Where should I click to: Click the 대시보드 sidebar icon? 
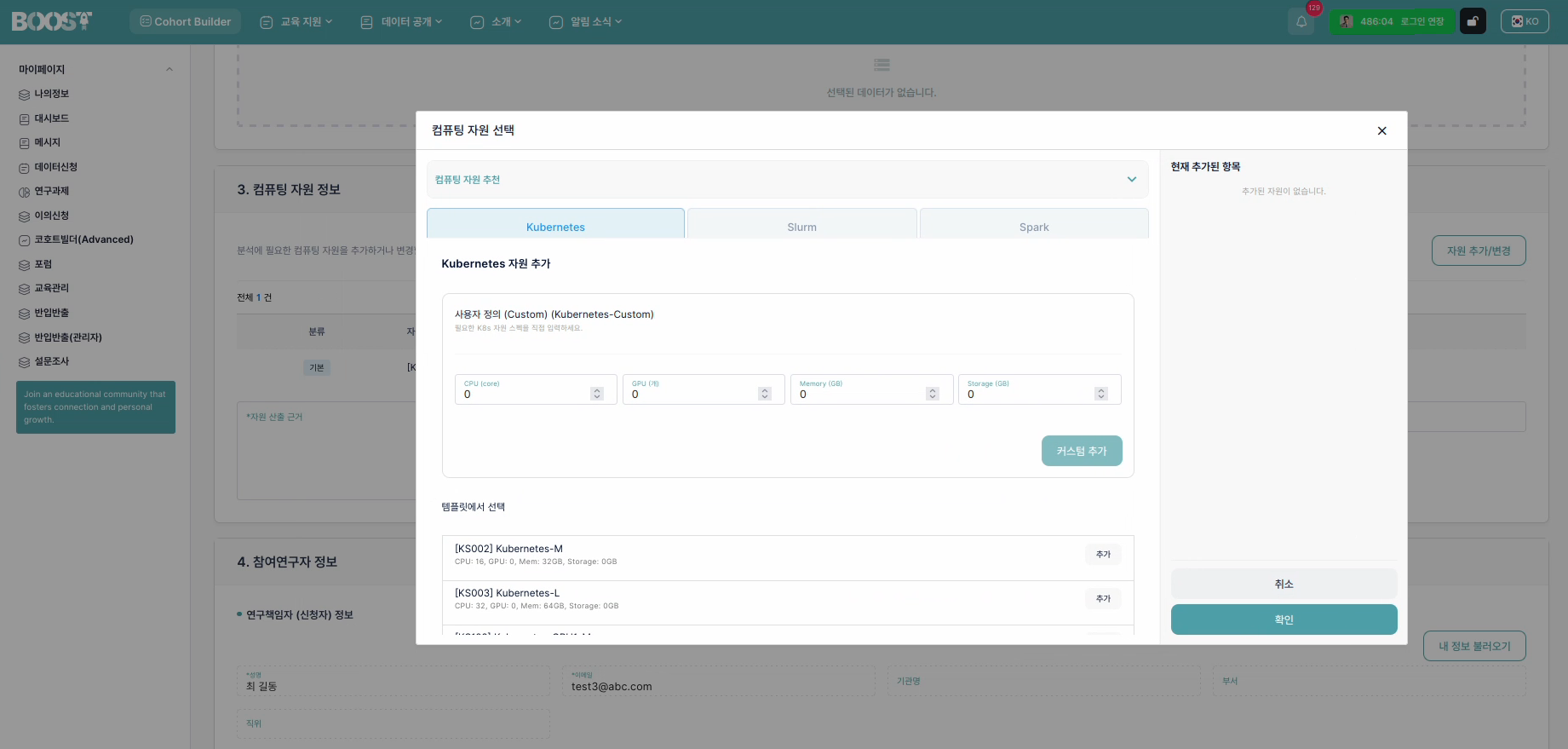coord(24,119)
